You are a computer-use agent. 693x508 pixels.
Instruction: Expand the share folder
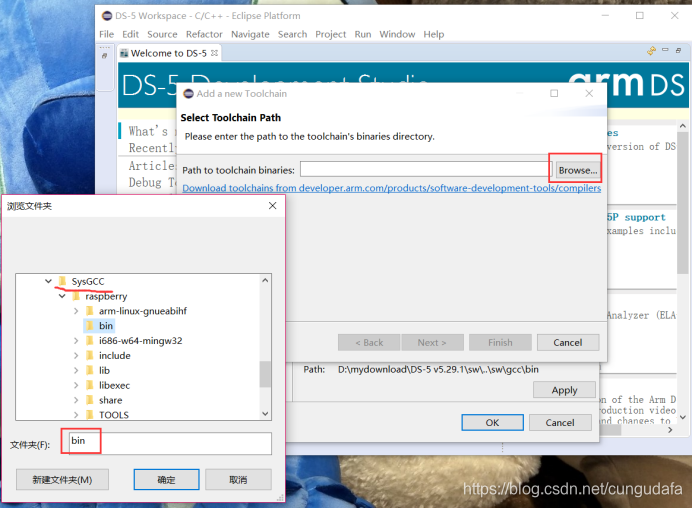76,400
